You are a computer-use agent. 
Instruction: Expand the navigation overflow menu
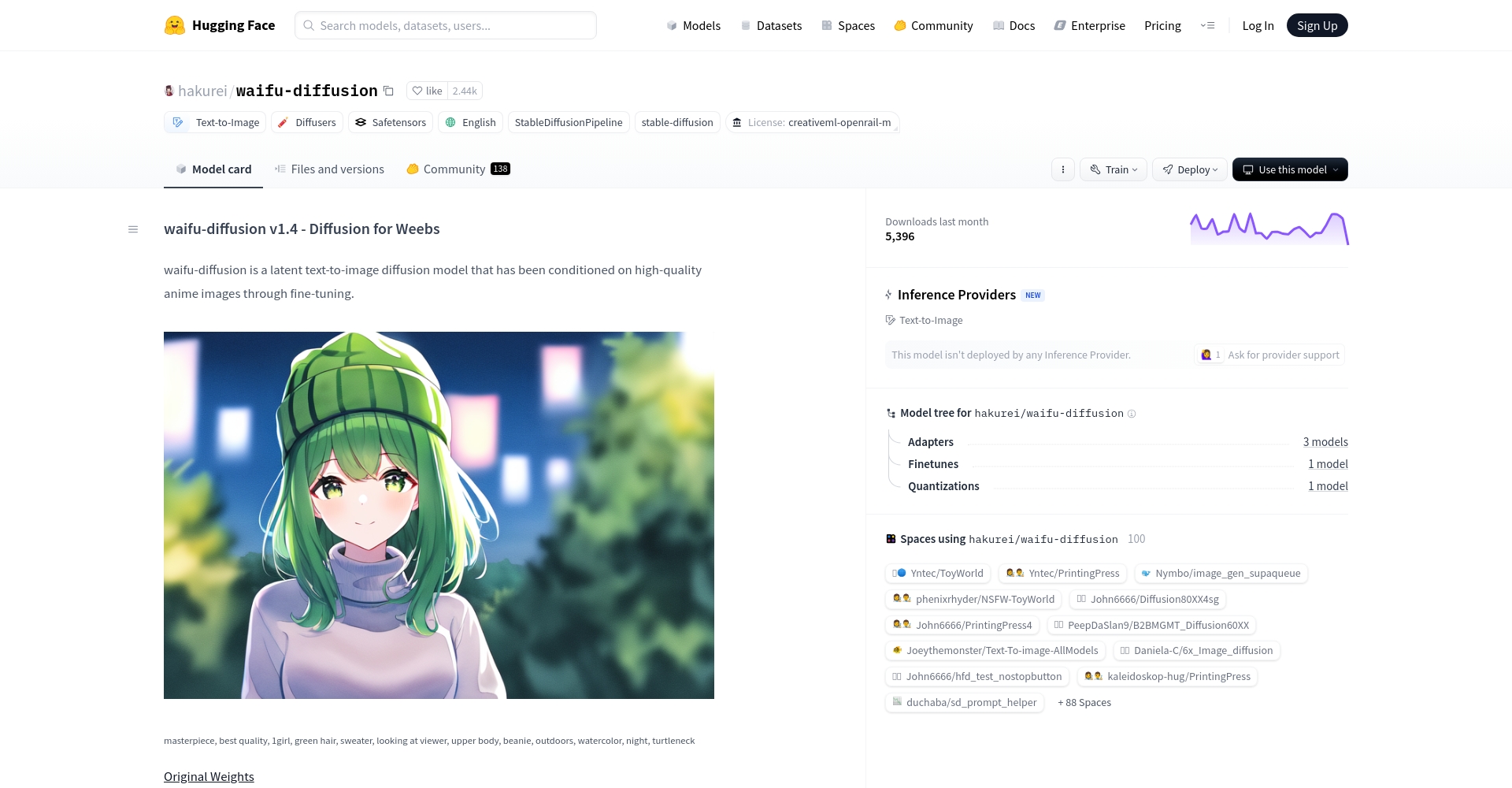[1207, 25]
